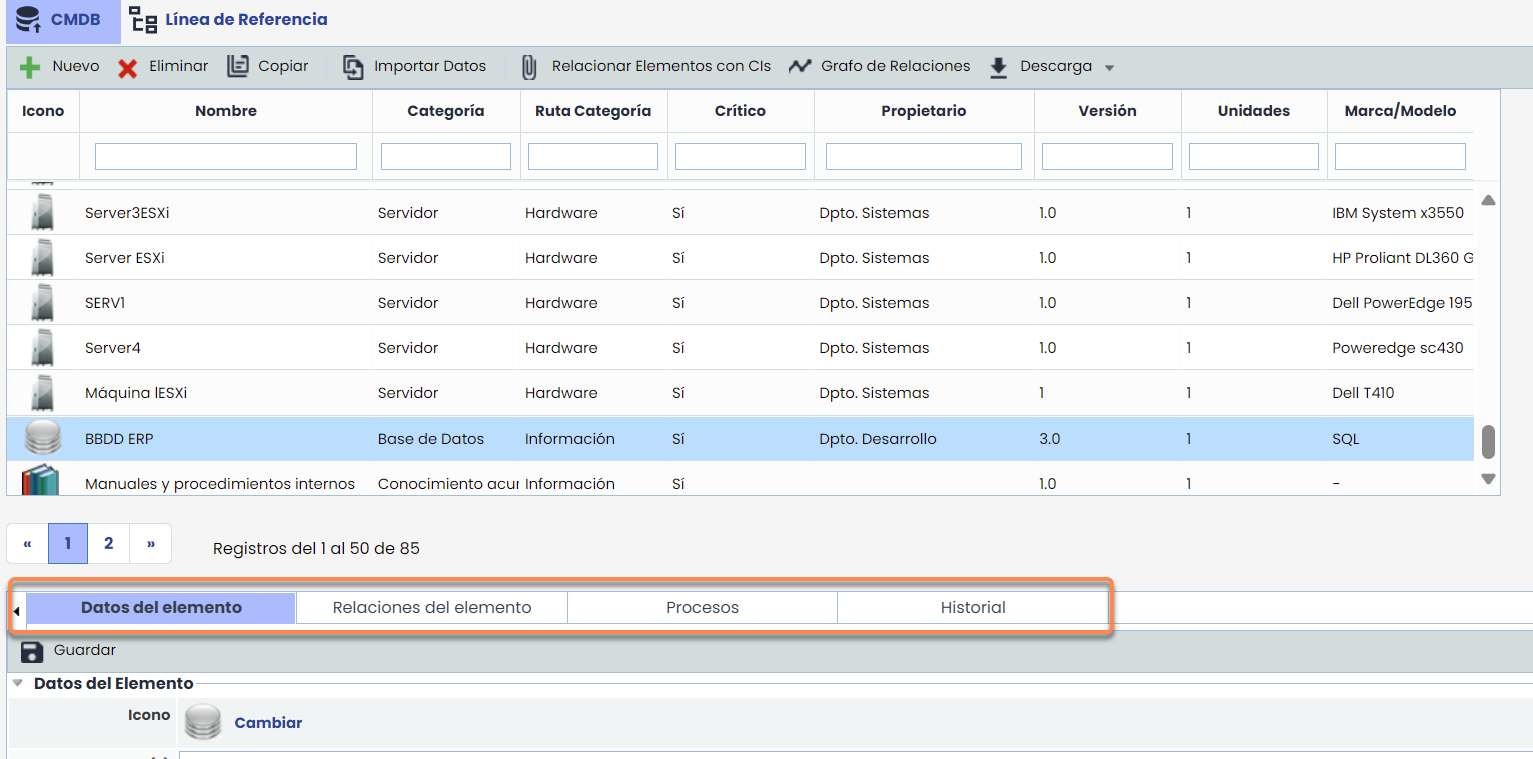1533x759 pixels.
Task: Click the green plus Nuevo icon
Action: click(30, 67)
